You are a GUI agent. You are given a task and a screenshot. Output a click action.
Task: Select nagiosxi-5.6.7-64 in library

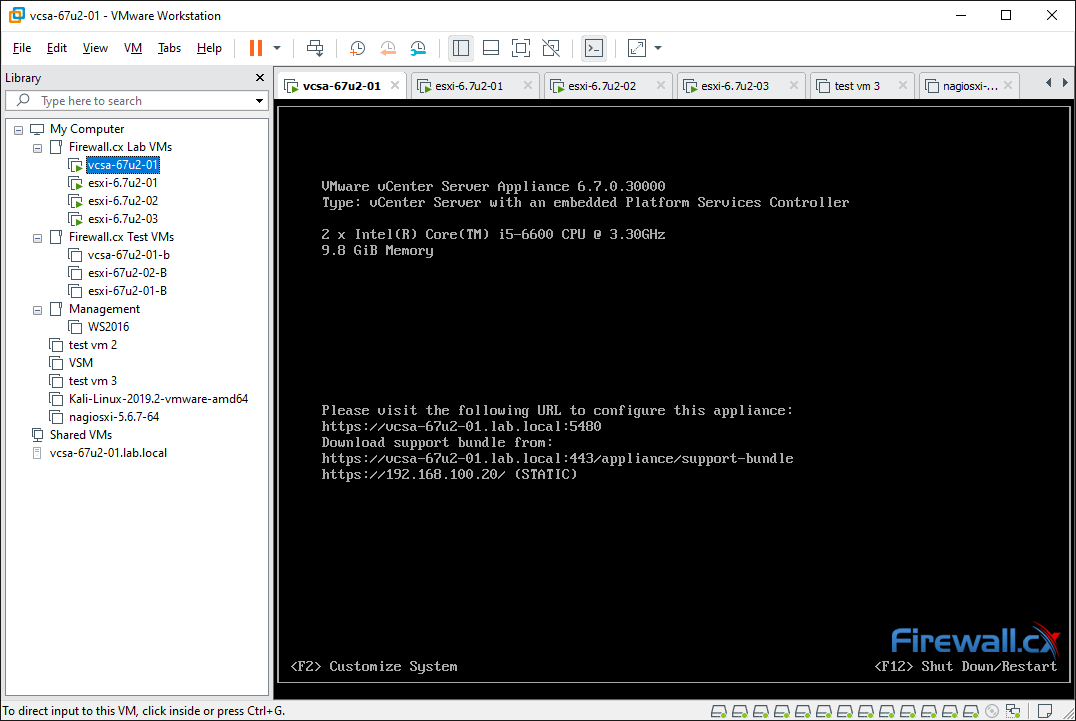click(x=113, y=416)
